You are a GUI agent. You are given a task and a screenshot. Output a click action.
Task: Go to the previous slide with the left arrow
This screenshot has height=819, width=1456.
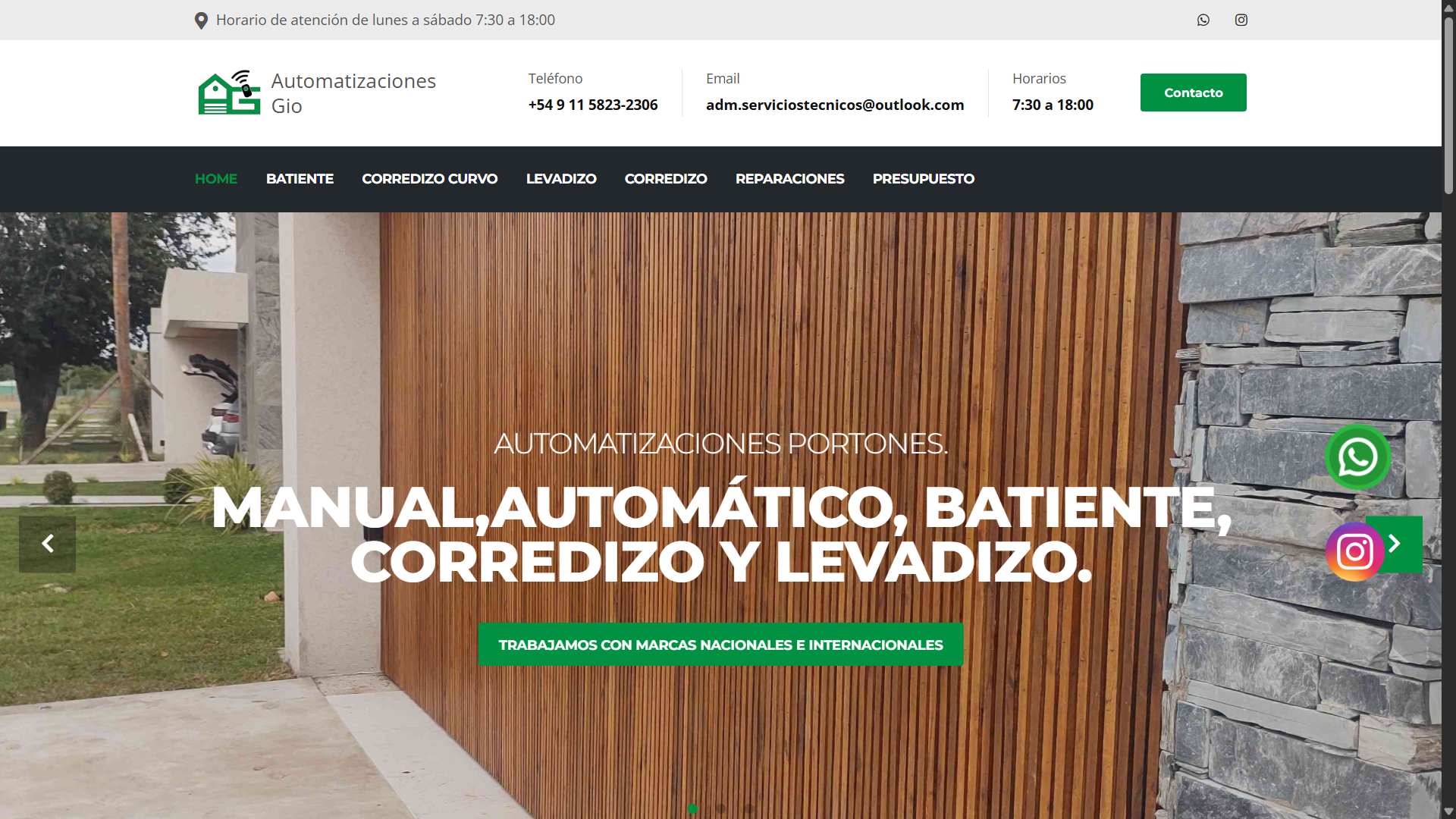pyautogui.click(x=47, y=544)
